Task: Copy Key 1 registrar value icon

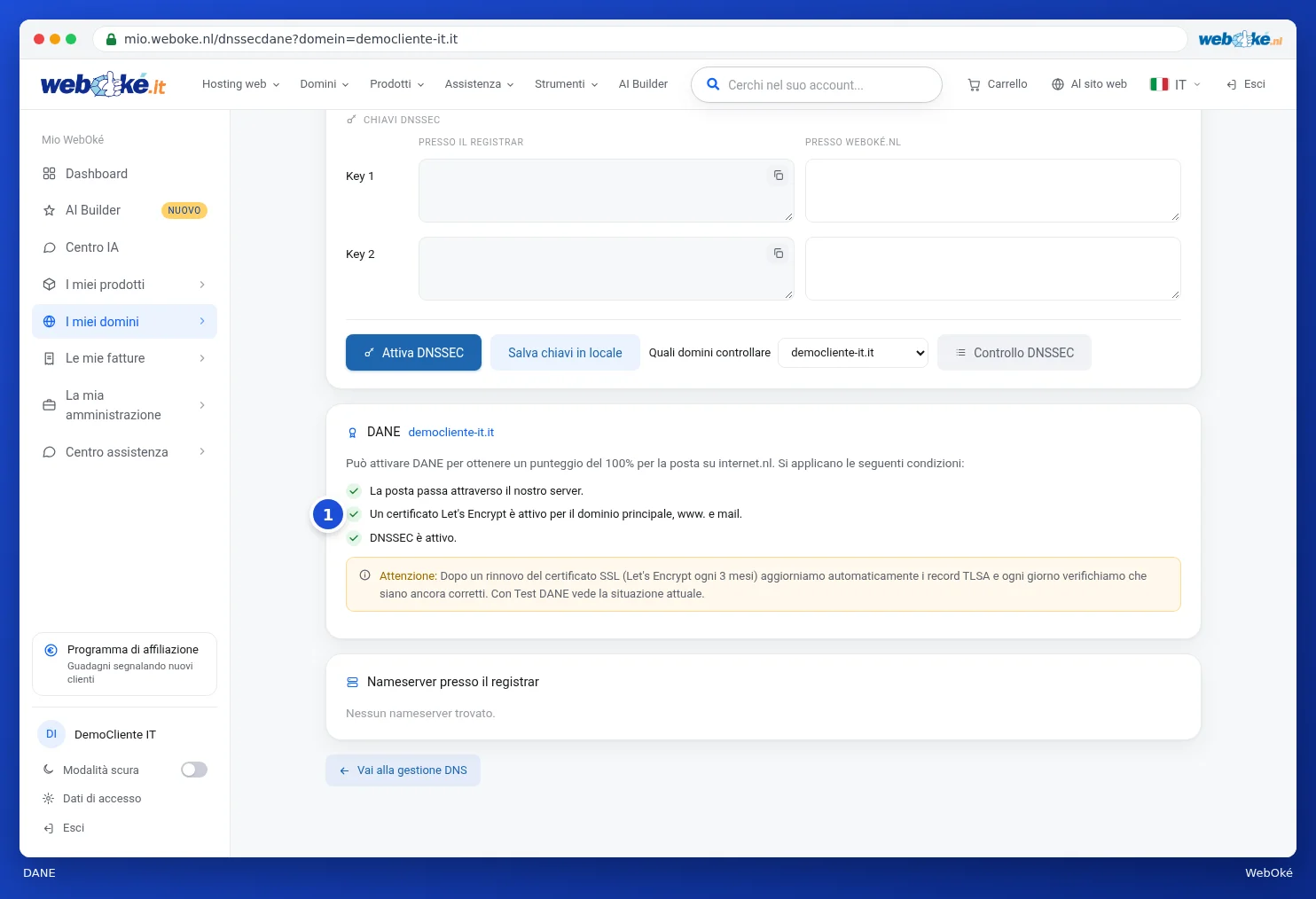Action: coord(779,176)
